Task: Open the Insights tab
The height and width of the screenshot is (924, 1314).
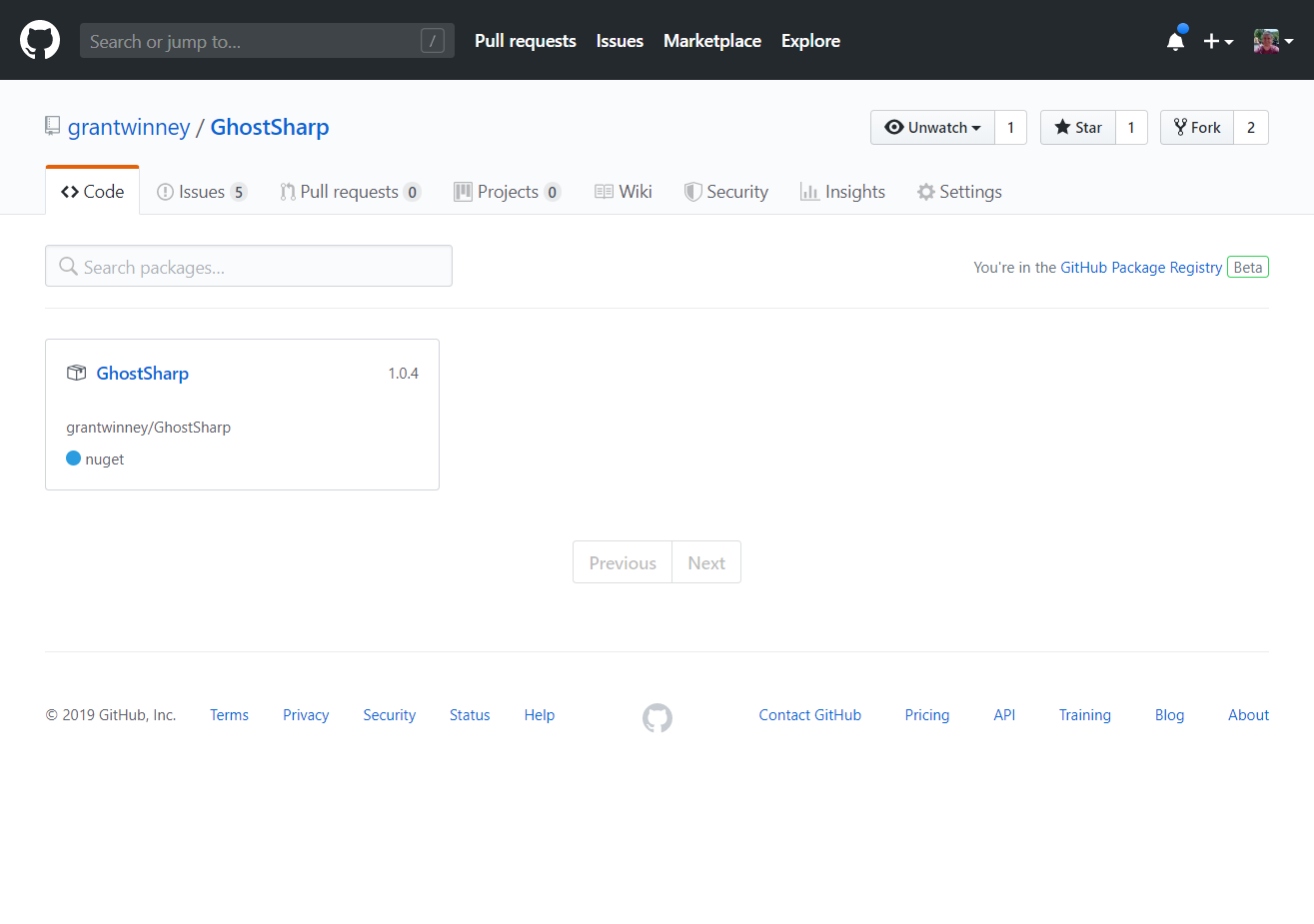Action: [x=842, y=192]
